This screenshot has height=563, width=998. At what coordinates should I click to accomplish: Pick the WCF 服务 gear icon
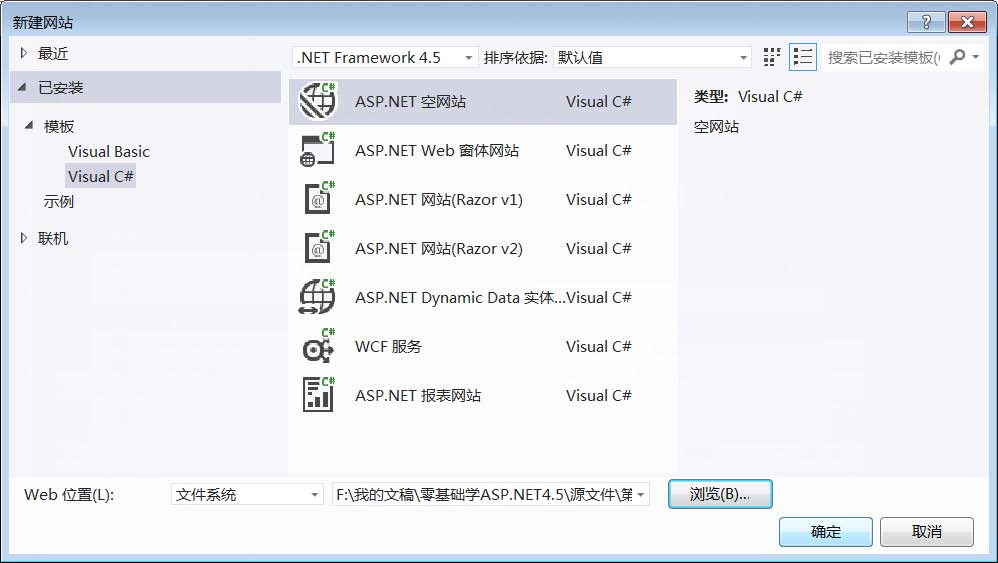tap(318, 346)
